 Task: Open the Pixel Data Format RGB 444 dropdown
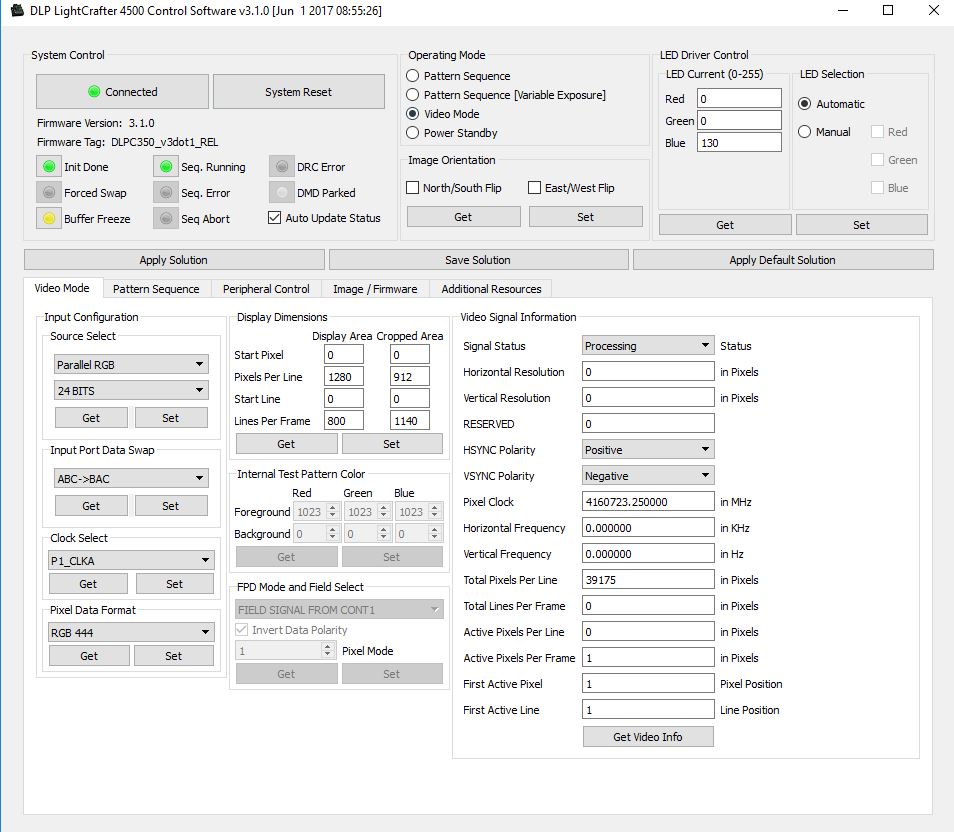point(131,631)
